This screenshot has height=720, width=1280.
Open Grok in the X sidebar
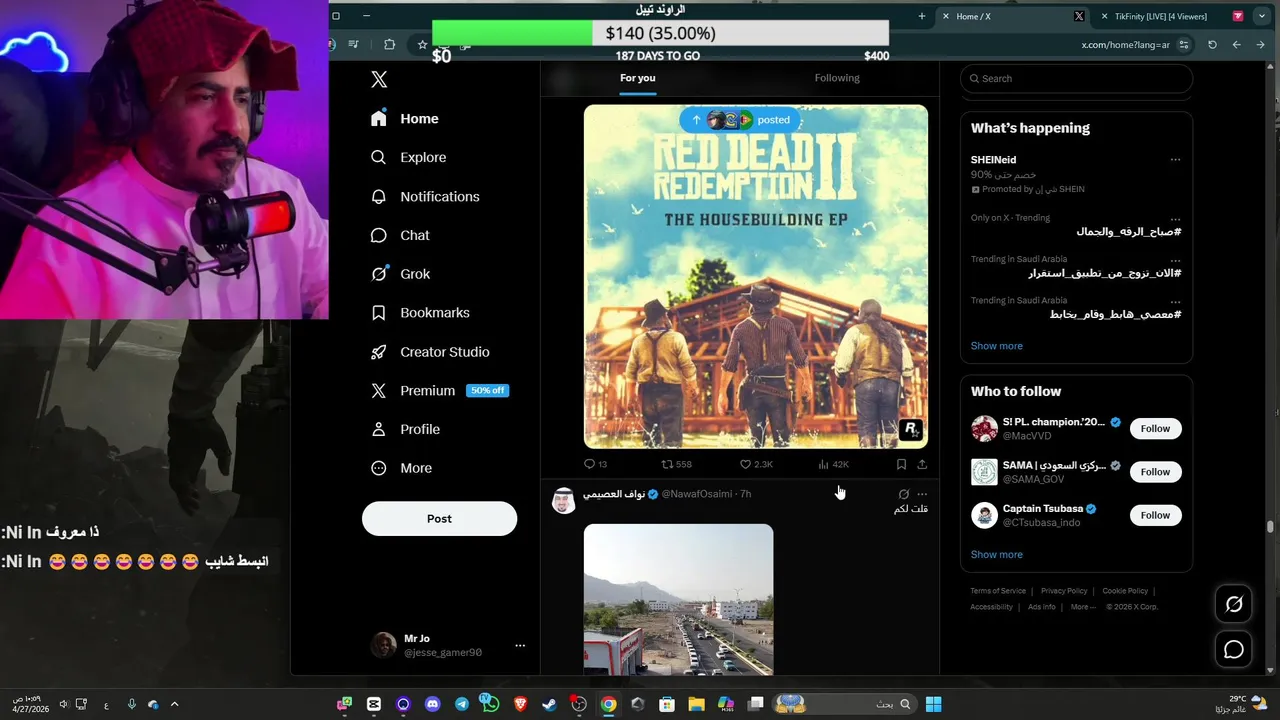400,274
